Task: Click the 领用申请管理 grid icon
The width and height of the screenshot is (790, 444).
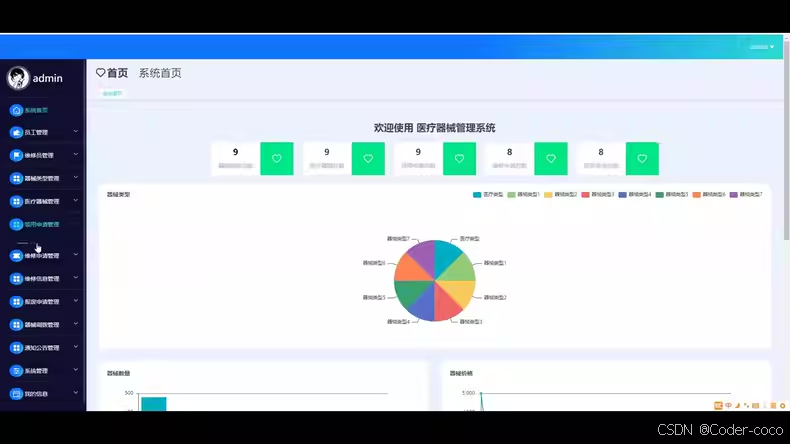Action: point(16,224)
